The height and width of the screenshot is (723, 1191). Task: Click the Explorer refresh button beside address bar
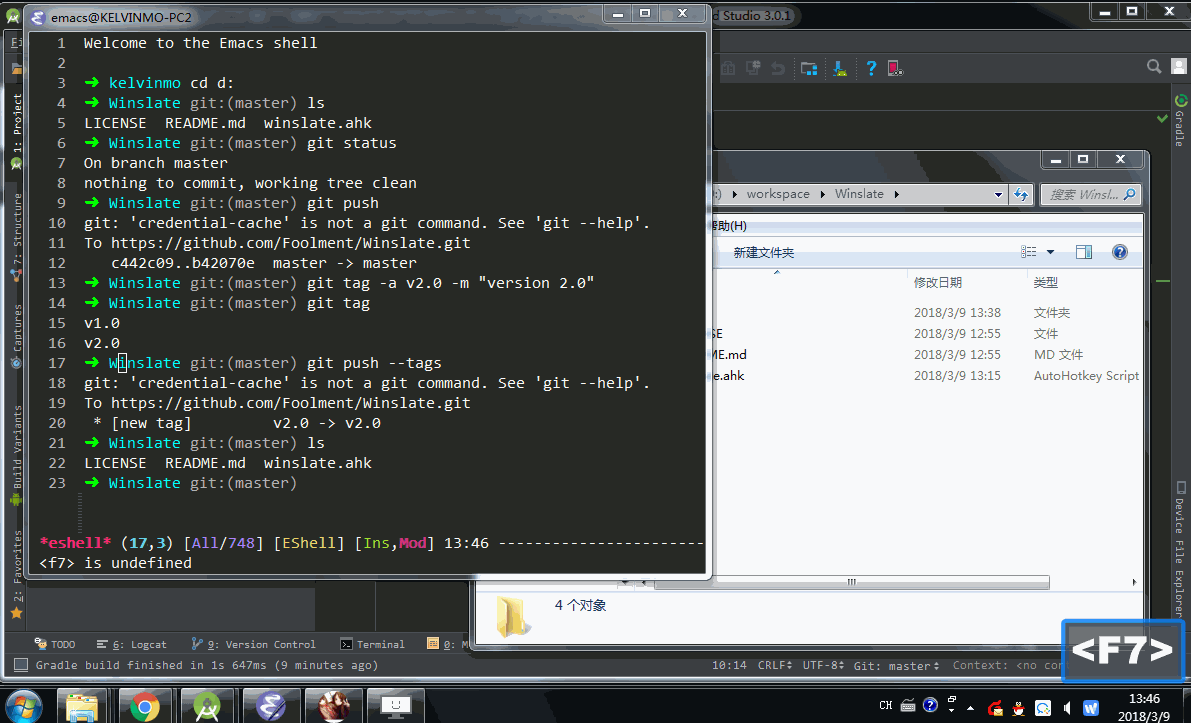point(1021,194)
